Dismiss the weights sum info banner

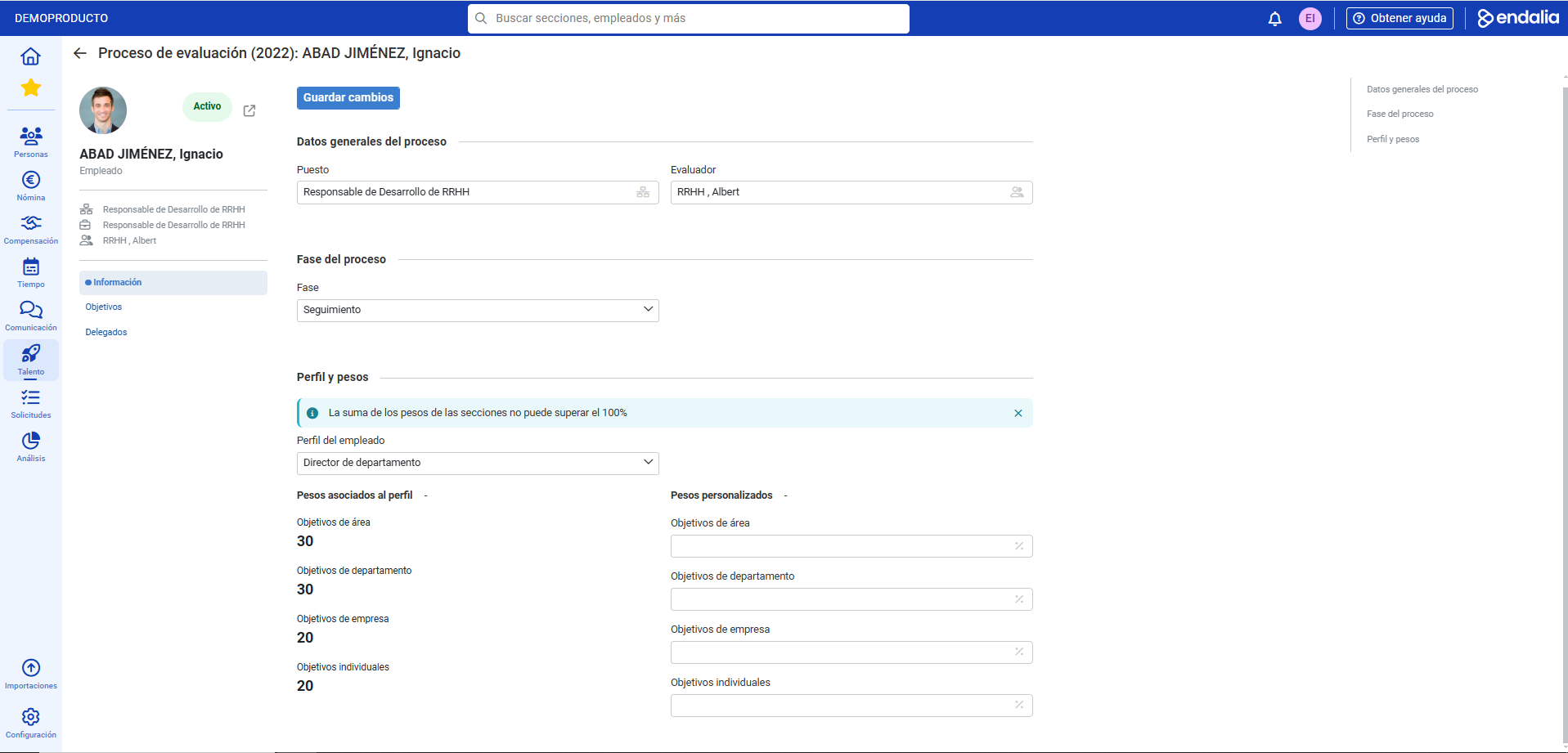click(x=1018, y=413)
